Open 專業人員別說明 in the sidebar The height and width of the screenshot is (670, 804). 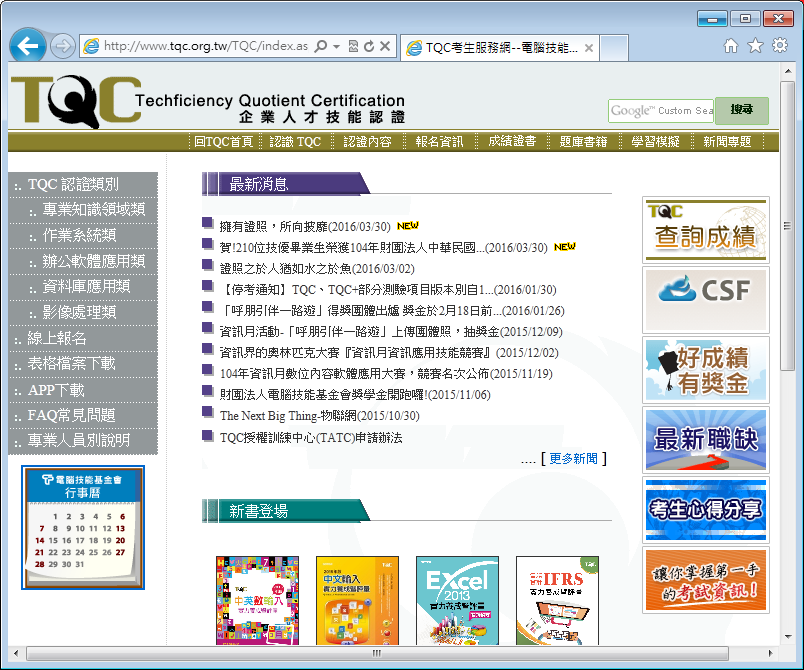(x=83, y=441)
